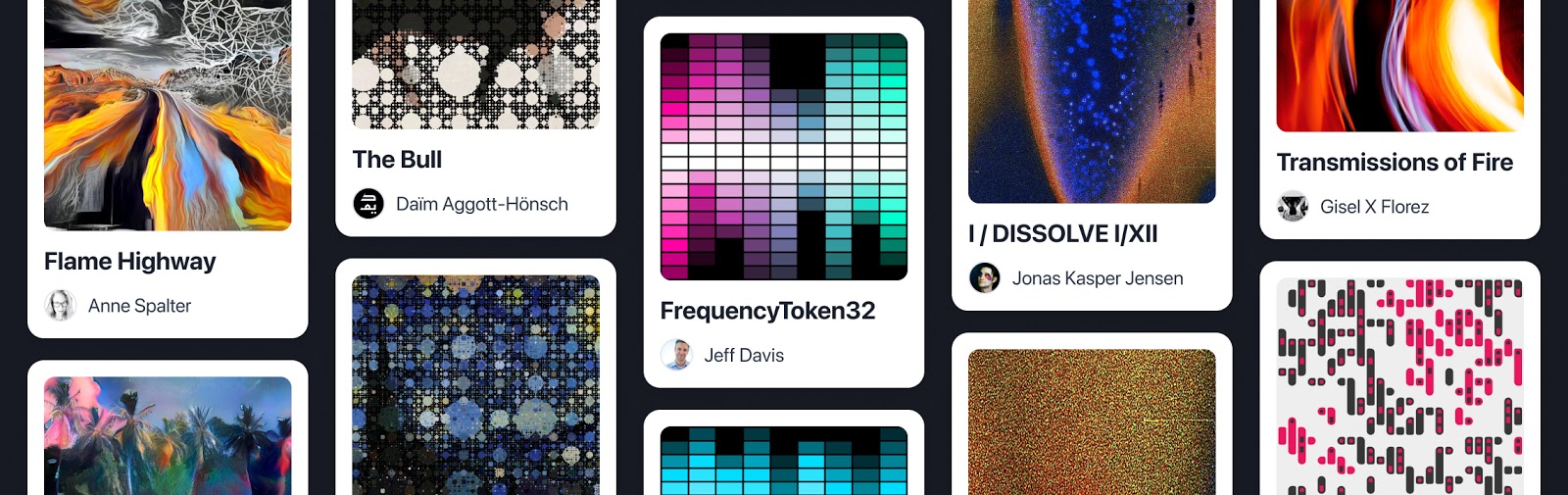Screen dimensions: 1568x495
Task: Click Anne Spalter's avatar icon
Action: [60, 306]
